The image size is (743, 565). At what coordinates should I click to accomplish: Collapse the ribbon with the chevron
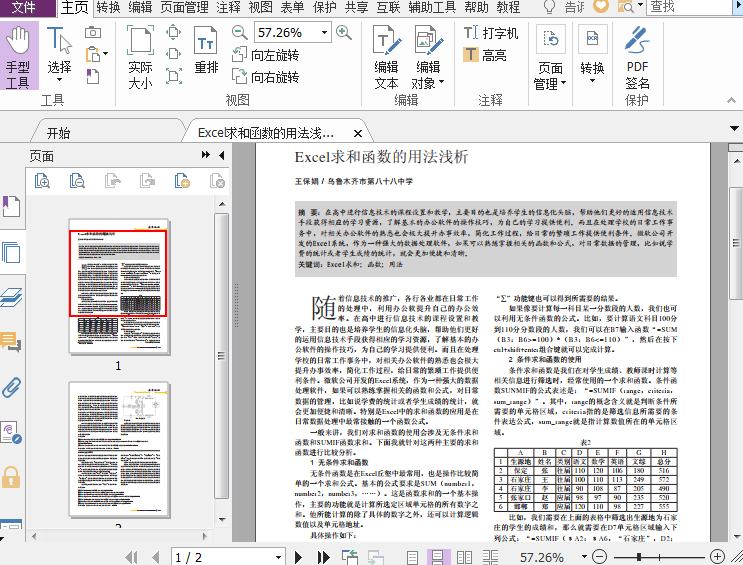pyautogui.click(x=732, y=100)
